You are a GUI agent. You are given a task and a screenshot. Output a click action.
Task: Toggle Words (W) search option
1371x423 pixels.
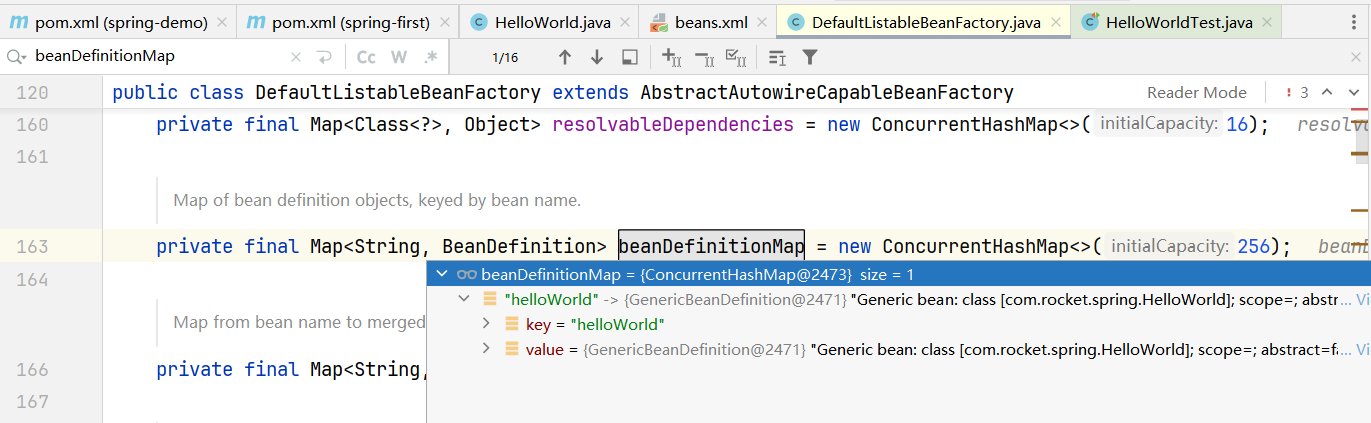[399, 57]
